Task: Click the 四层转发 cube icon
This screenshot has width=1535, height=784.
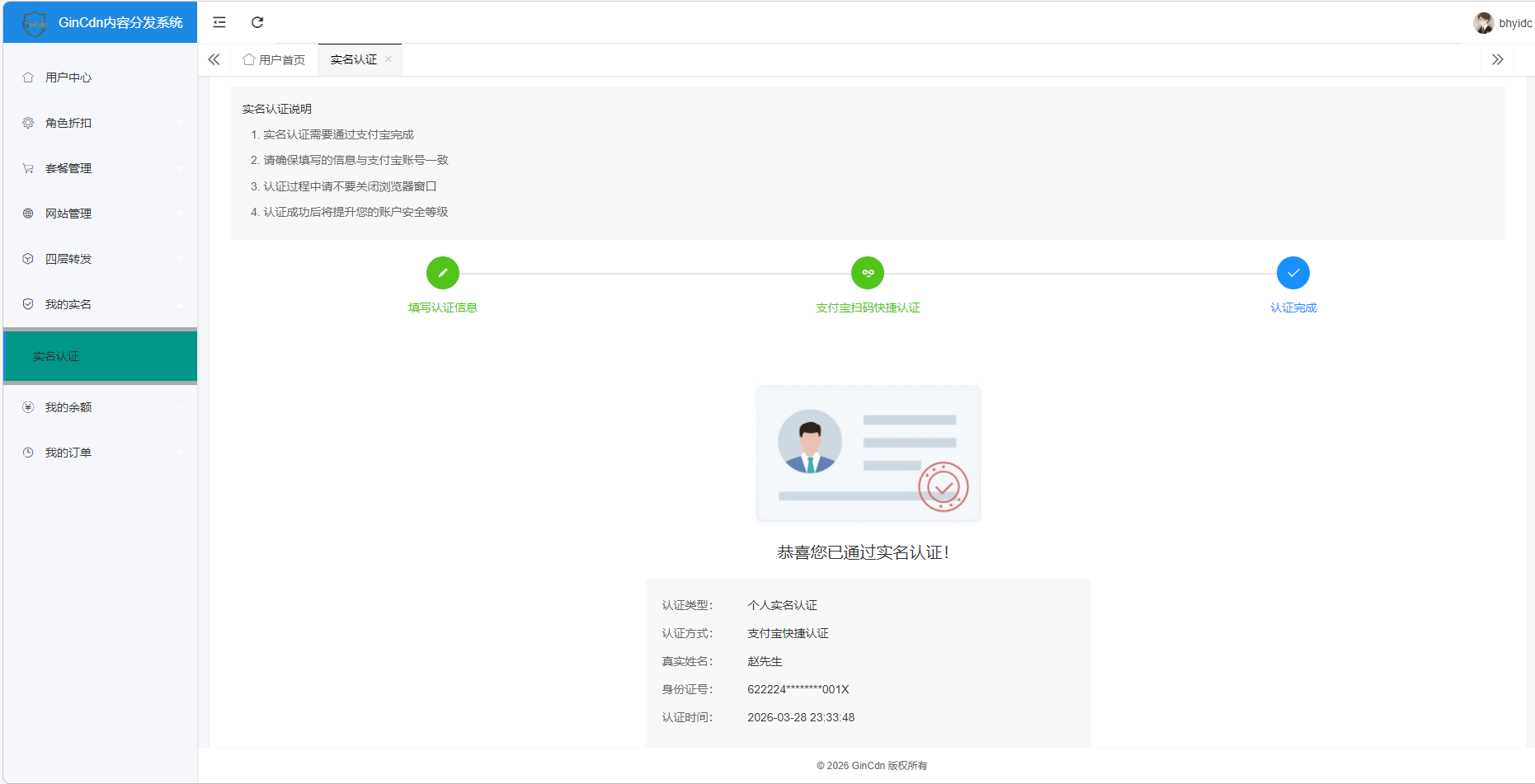Action: (x=28, y=258)
